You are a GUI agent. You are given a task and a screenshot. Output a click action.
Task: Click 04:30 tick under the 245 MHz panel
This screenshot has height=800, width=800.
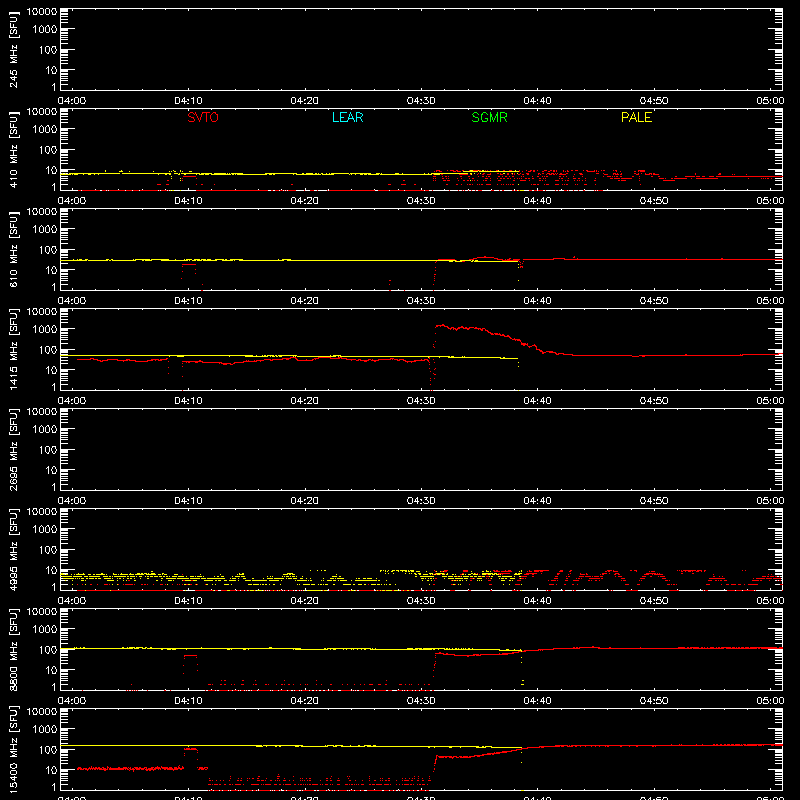(421, 101)
